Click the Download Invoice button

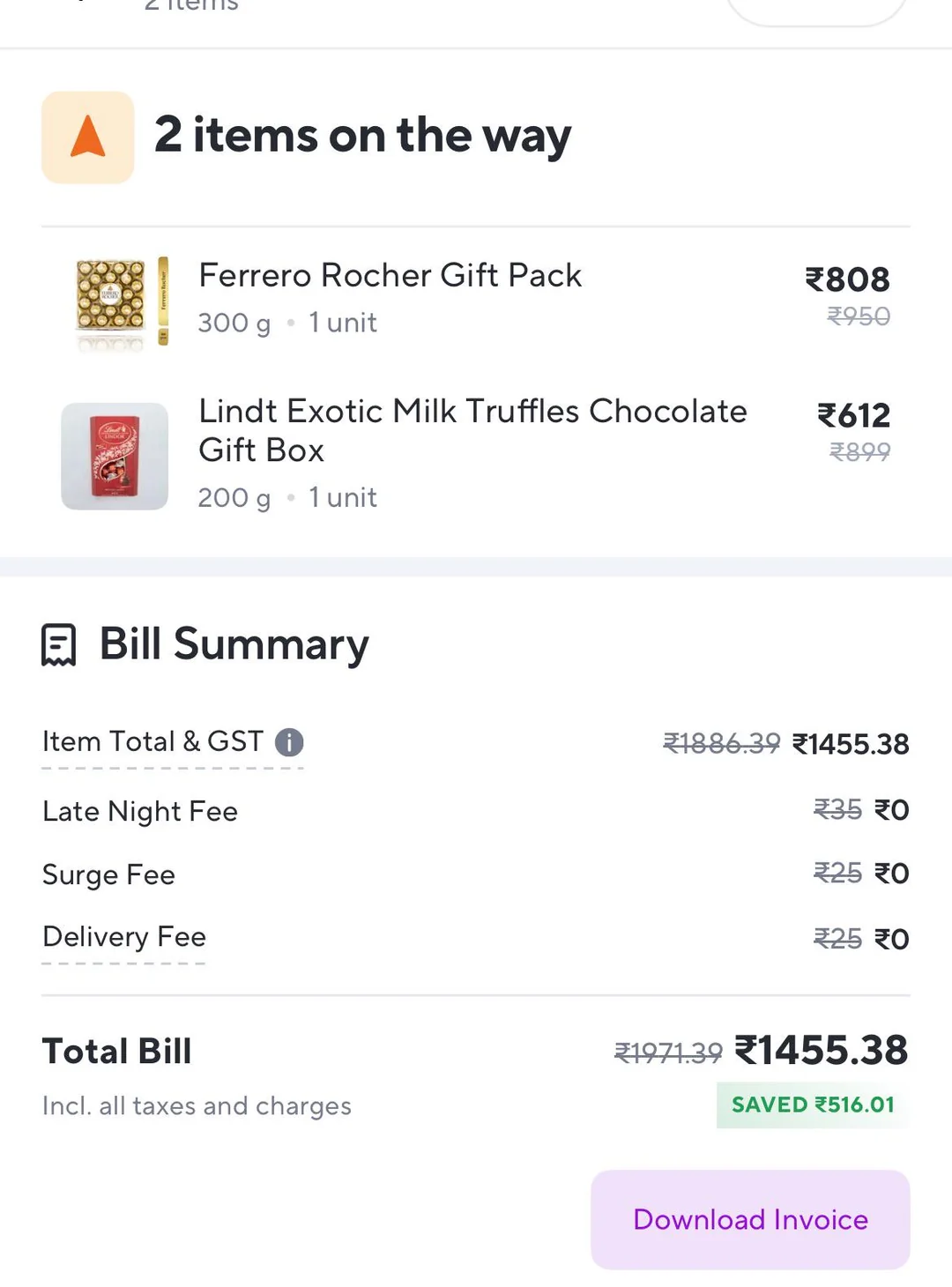click(x=750, y=1219)
